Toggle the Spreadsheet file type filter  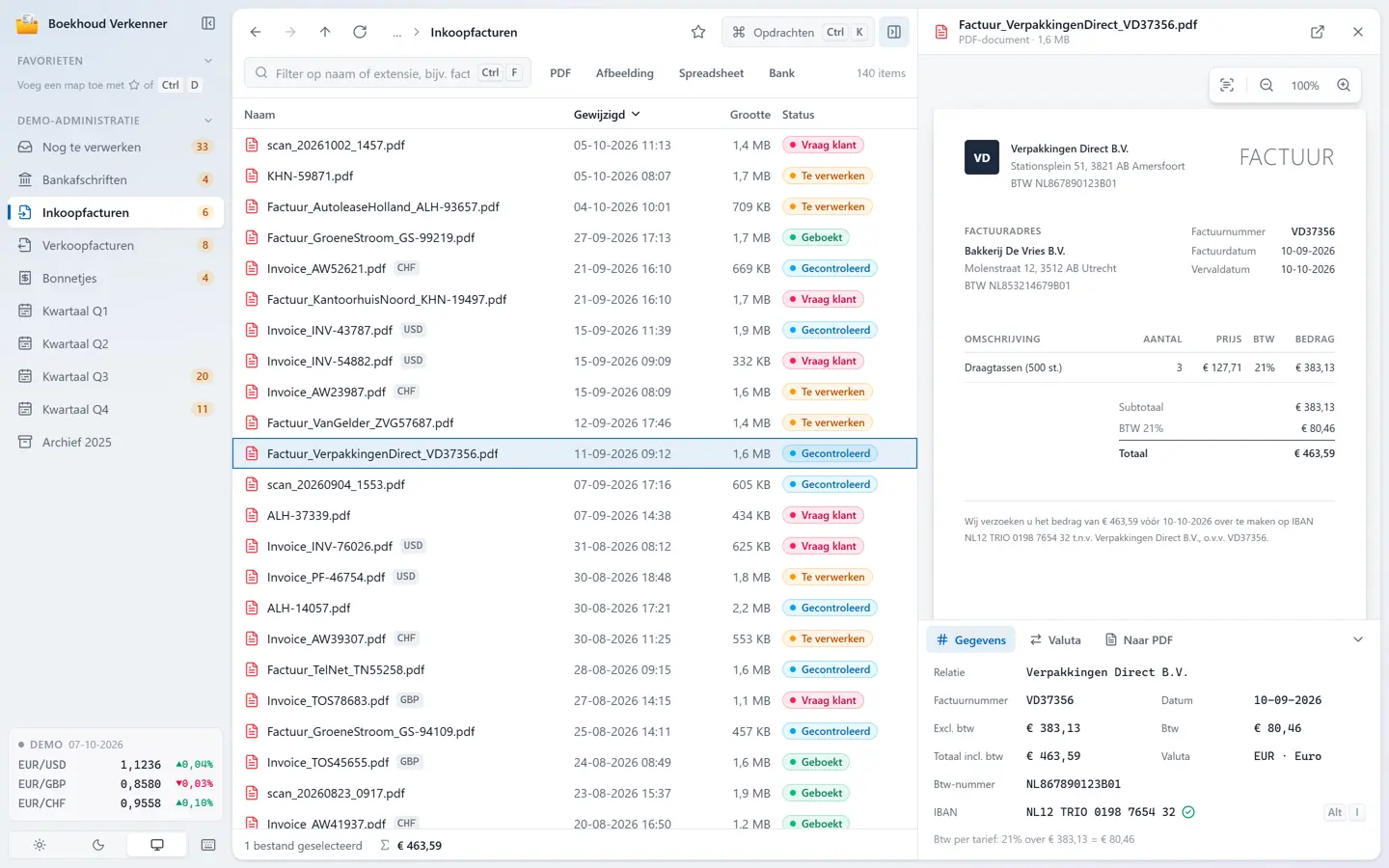pyautogui.click(x=711, y=73)
